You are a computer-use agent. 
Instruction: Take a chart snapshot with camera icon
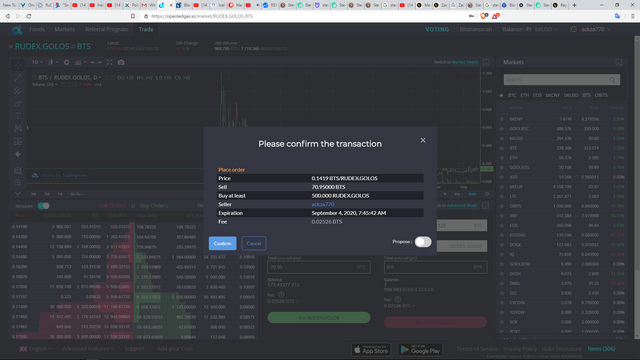[121, 62]
